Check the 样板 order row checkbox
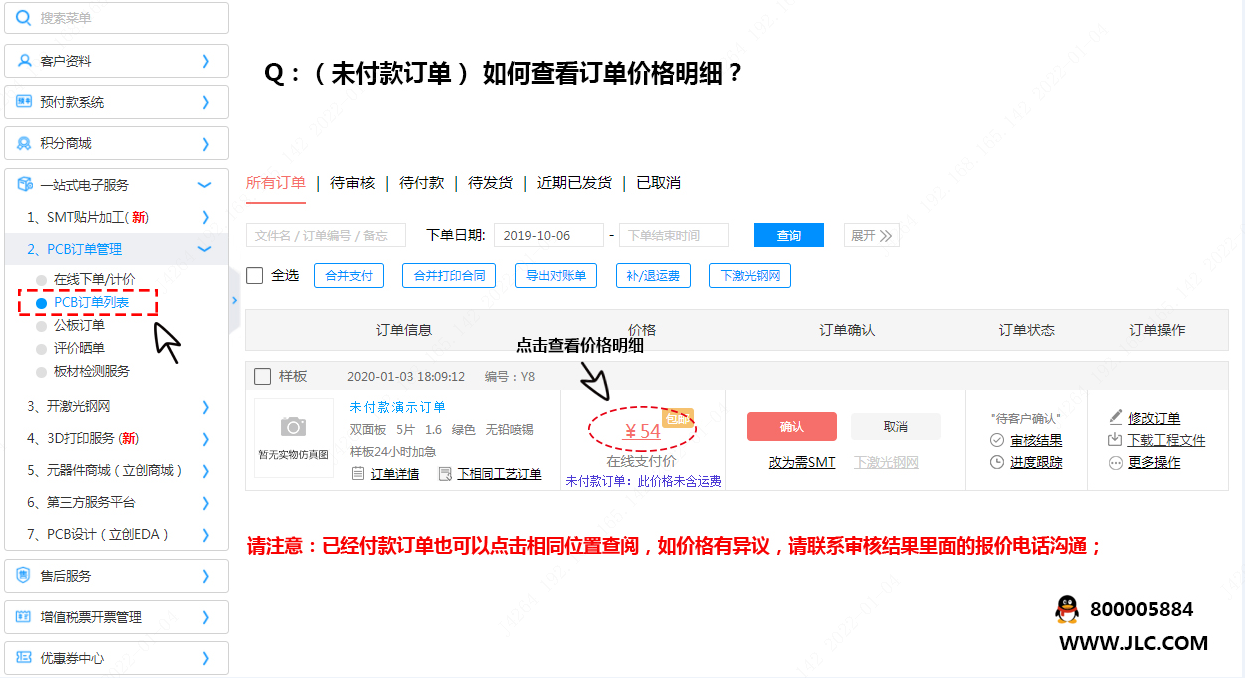 coord(263,377)
